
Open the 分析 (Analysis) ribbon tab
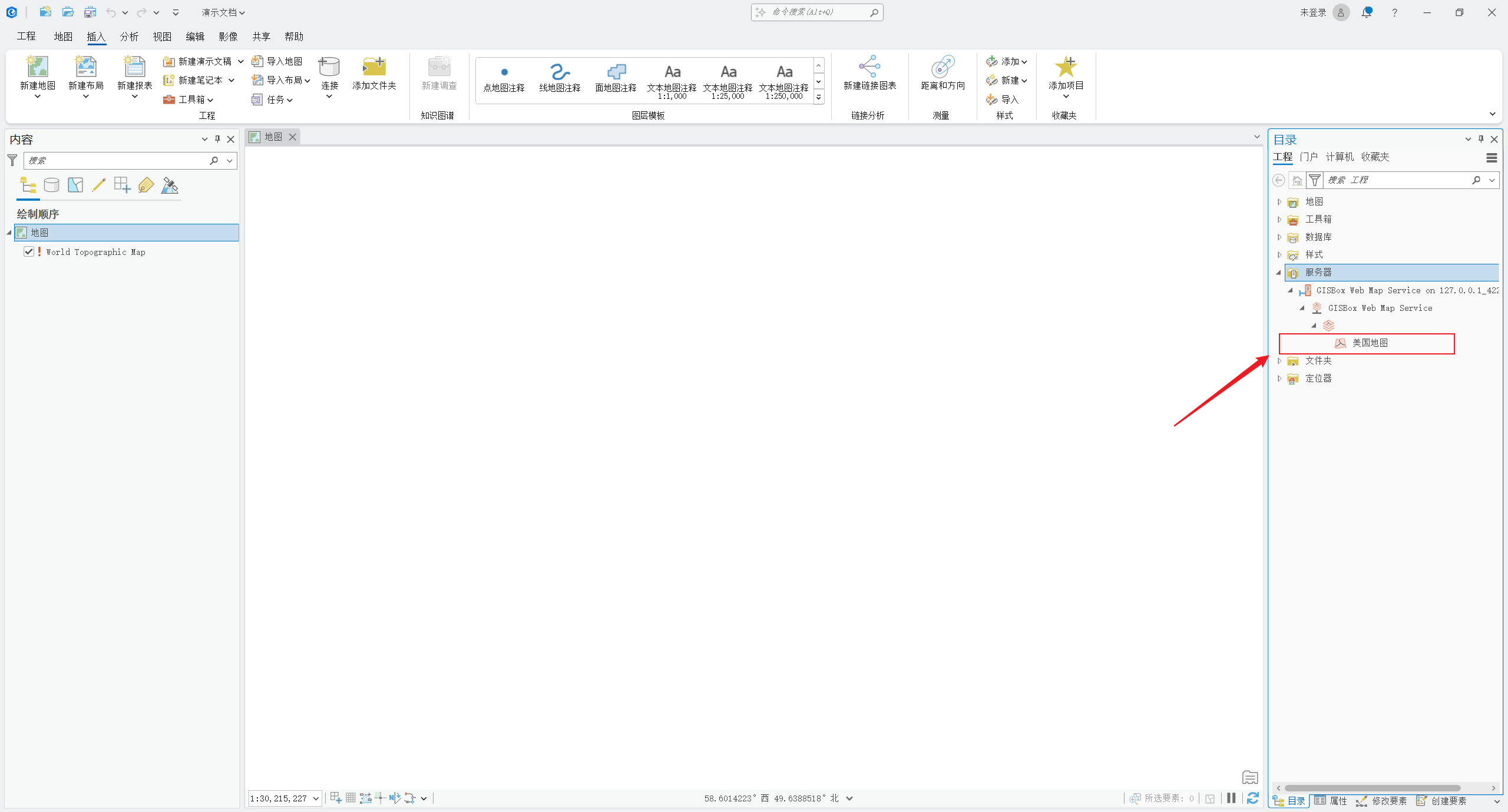click(x=129, y=37)
